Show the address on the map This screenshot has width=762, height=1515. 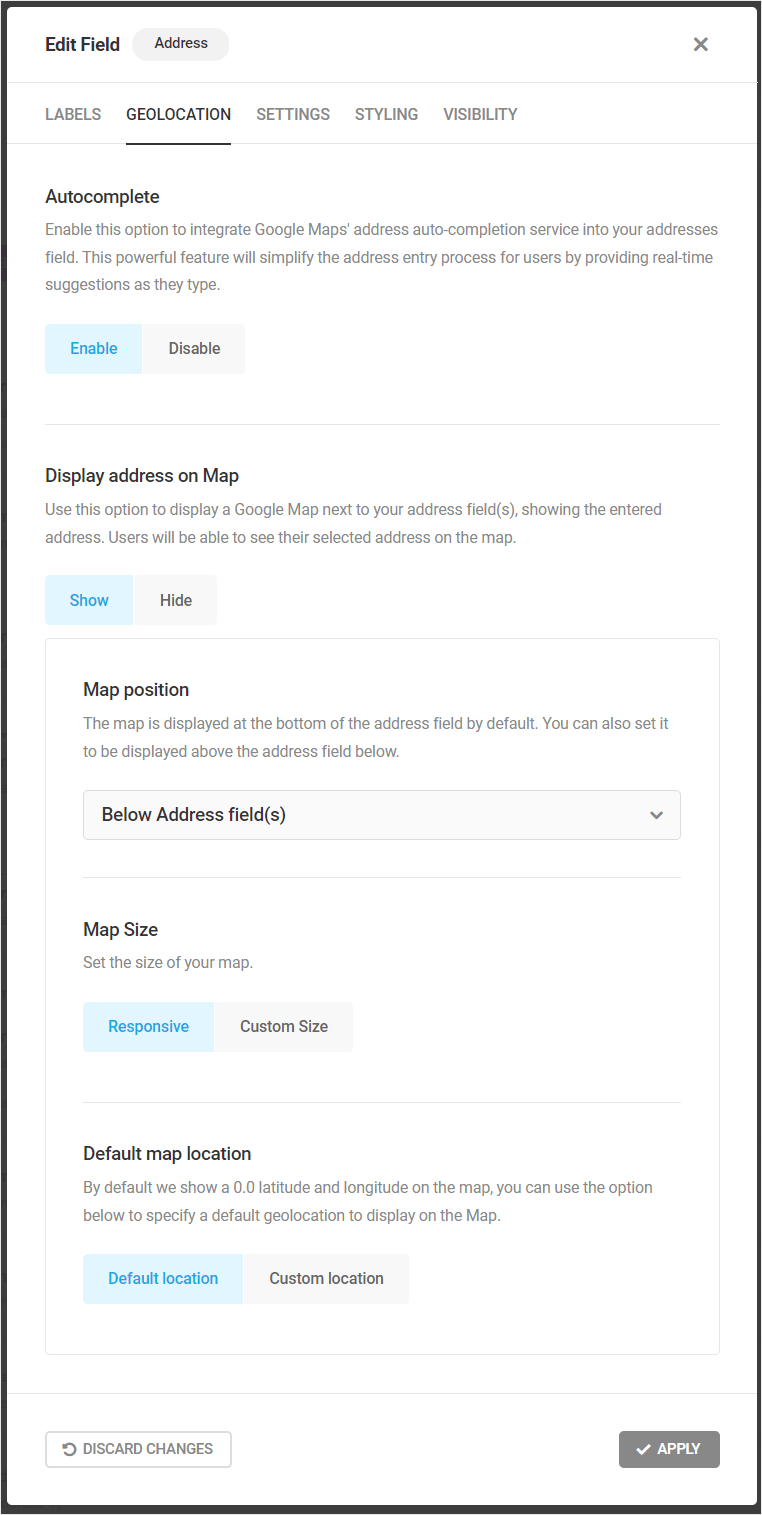click(x=88, y=600)
